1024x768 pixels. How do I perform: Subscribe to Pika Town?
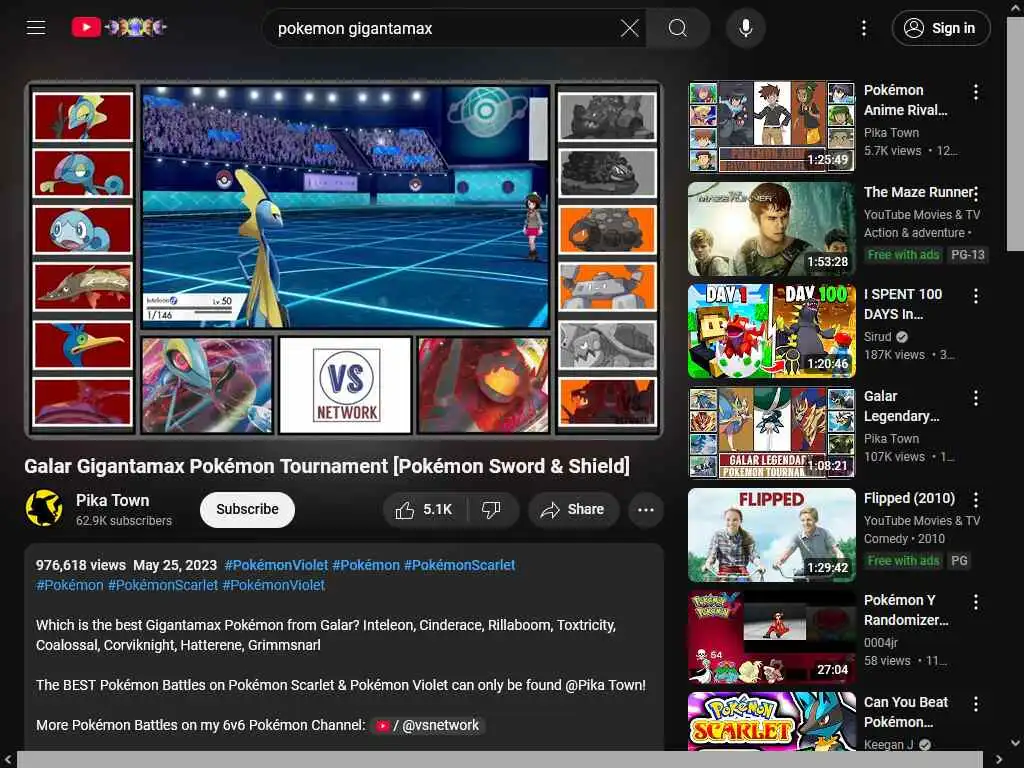pyautogui.click(x=248, y=509)
